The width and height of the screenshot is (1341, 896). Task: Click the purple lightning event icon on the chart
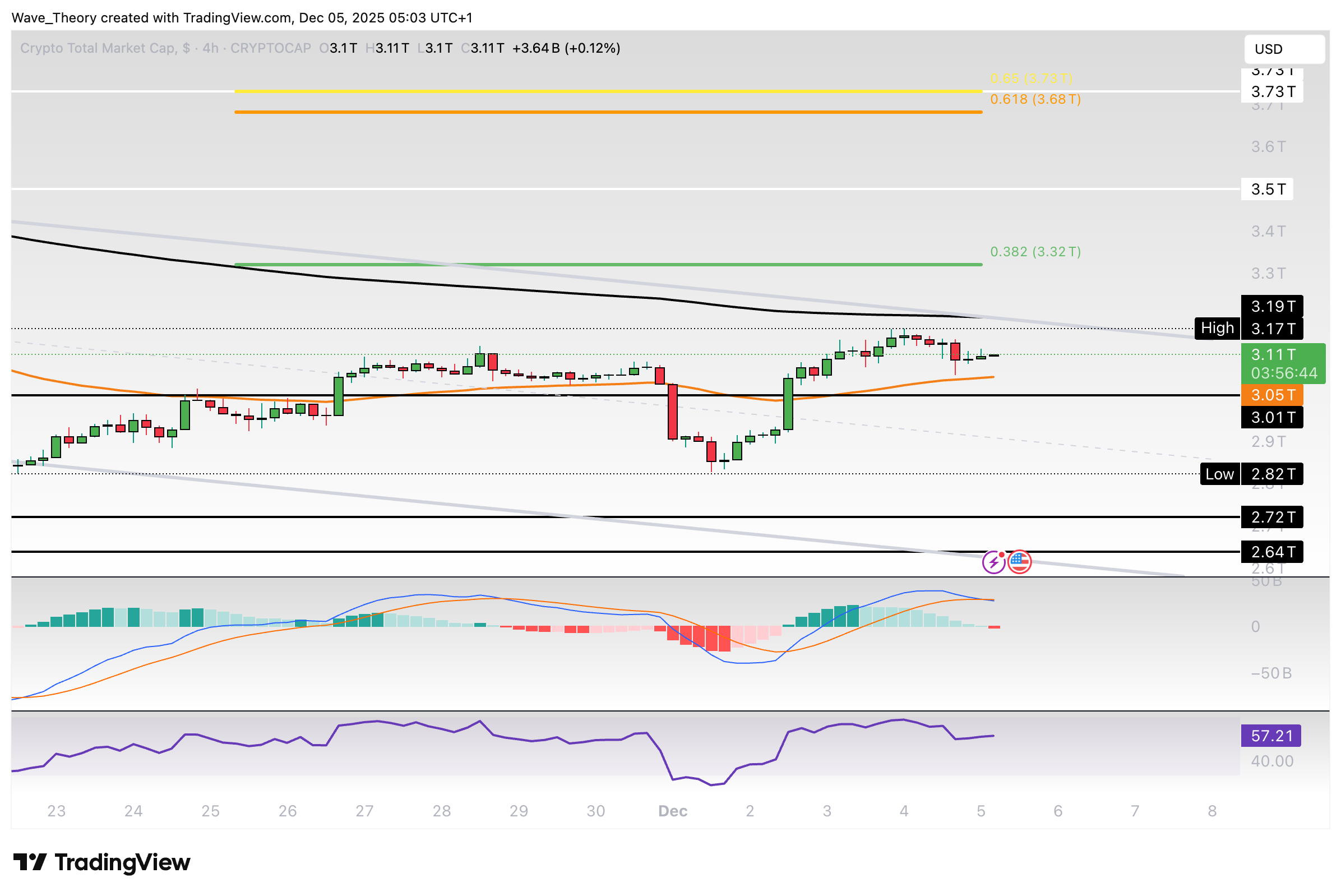pos(994,562)
